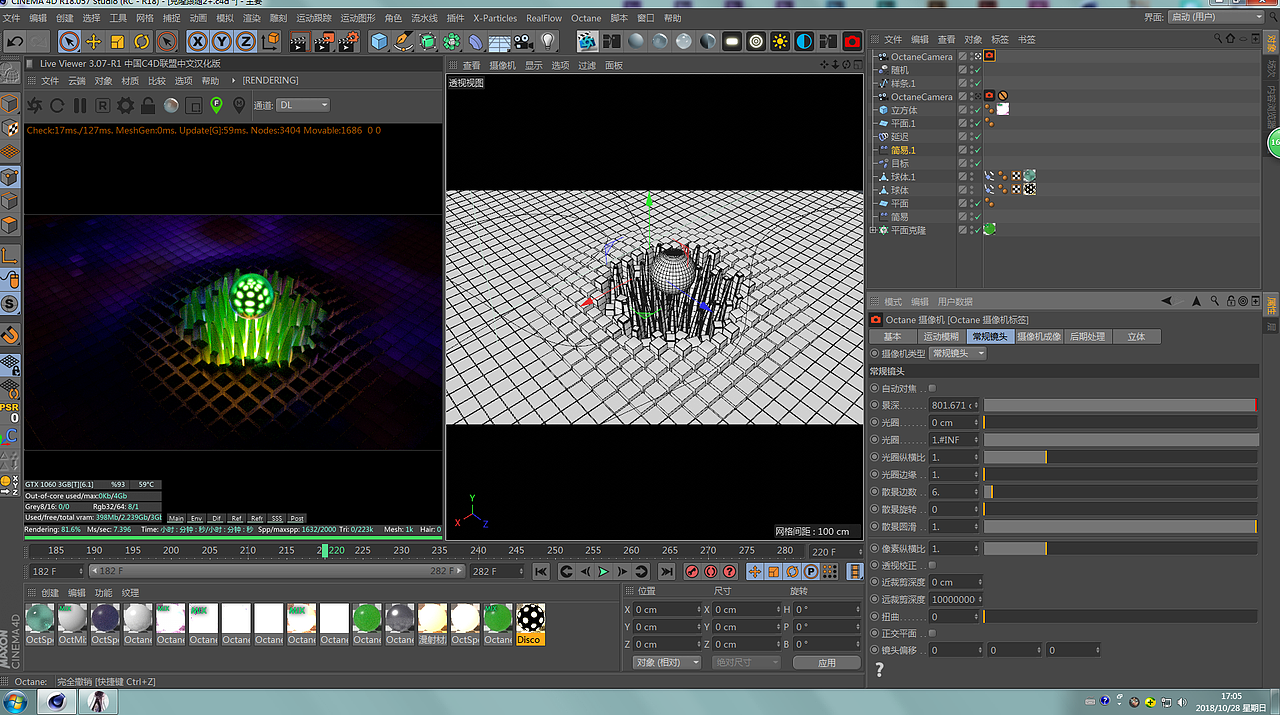Image resolution: width=1280 pixels, height=715 pixels.
Task: Pause the Live Viewer render
Action: pos(80,105)
